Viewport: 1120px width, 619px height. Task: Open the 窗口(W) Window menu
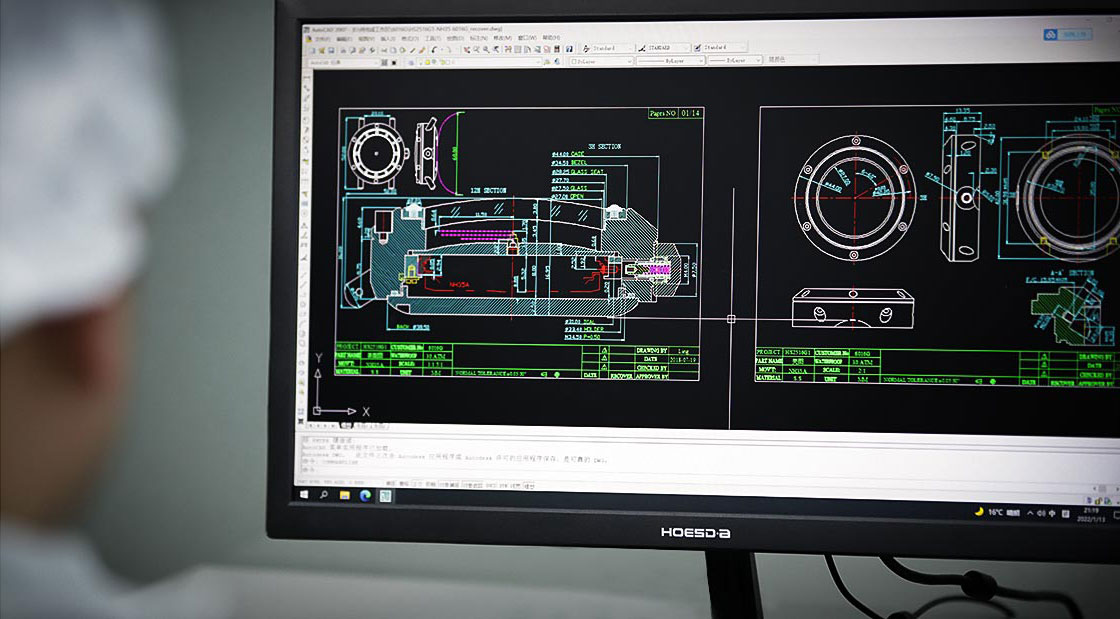click(x=527, y=38)
